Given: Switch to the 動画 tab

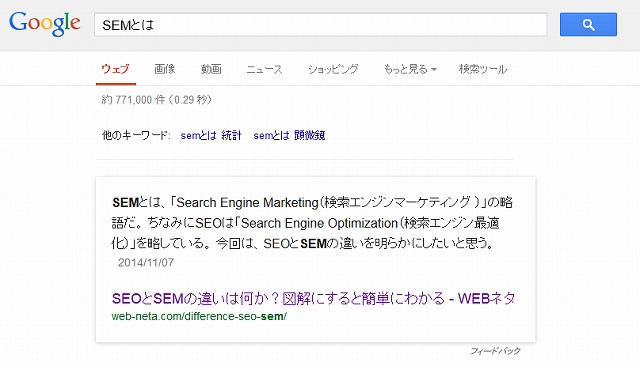Looking at the screenshot, I should [211, 69].
